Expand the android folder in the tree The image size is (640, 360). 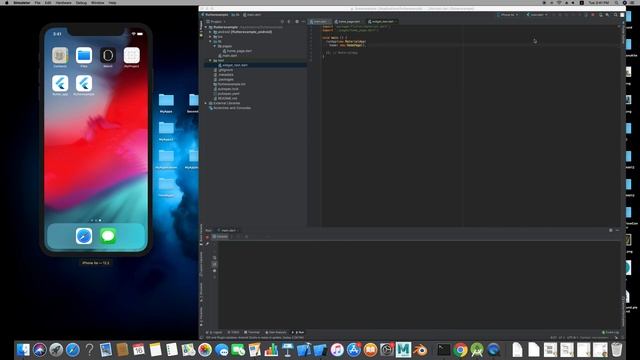(x=211, y=32)
